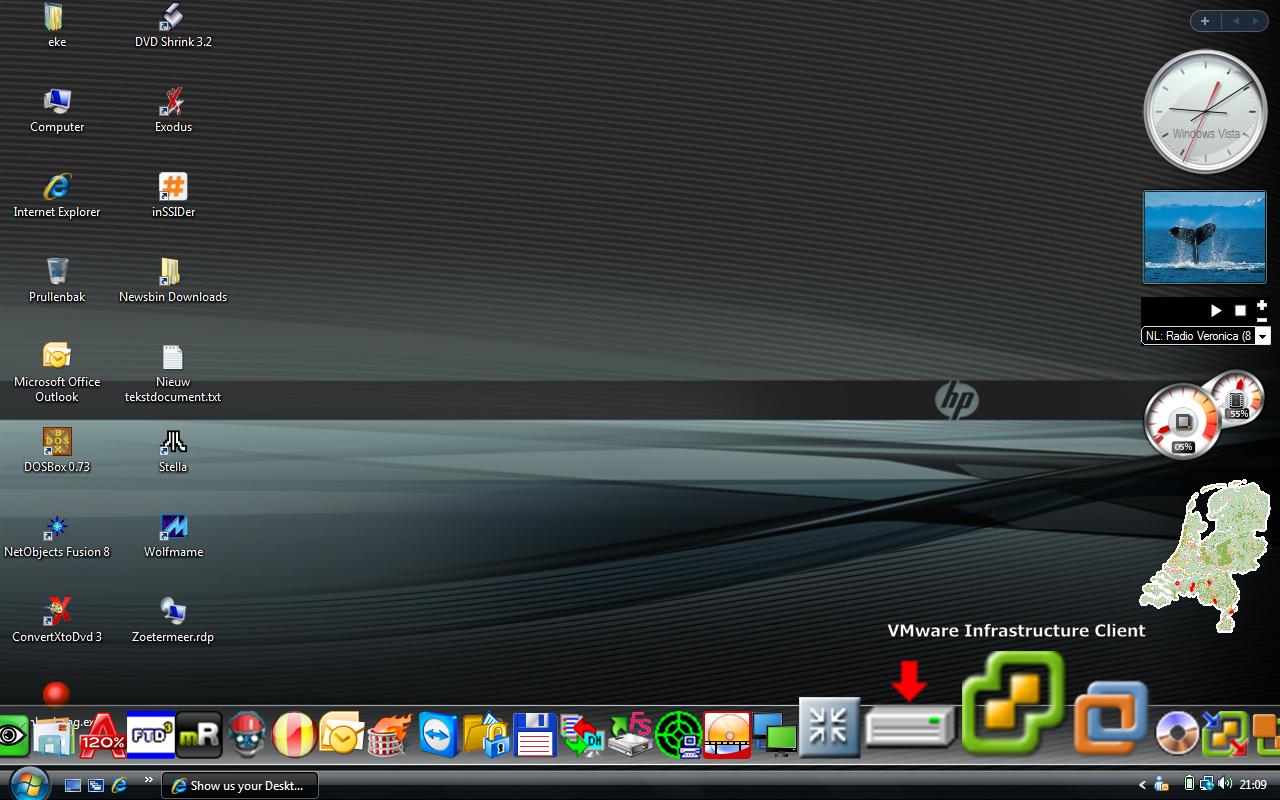The height and width of the screenshot is (800, 1280).
Task: Open the network tray icon
Action: pyautogui.click(x=1207, y=784)
